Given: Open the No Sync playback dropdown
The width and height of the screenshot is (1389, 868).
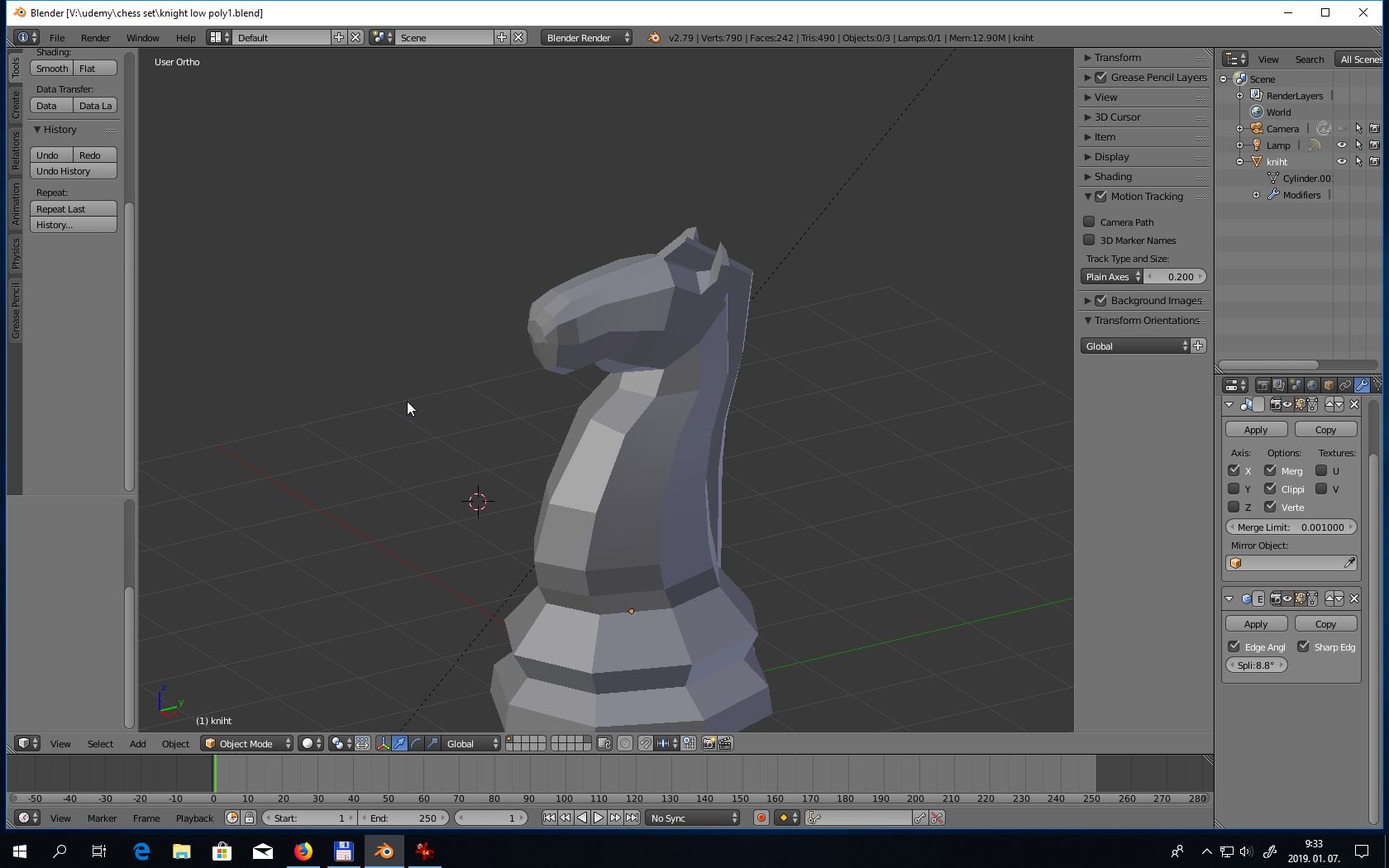Looking at the screenshot, I should click(x=693, y=818).
